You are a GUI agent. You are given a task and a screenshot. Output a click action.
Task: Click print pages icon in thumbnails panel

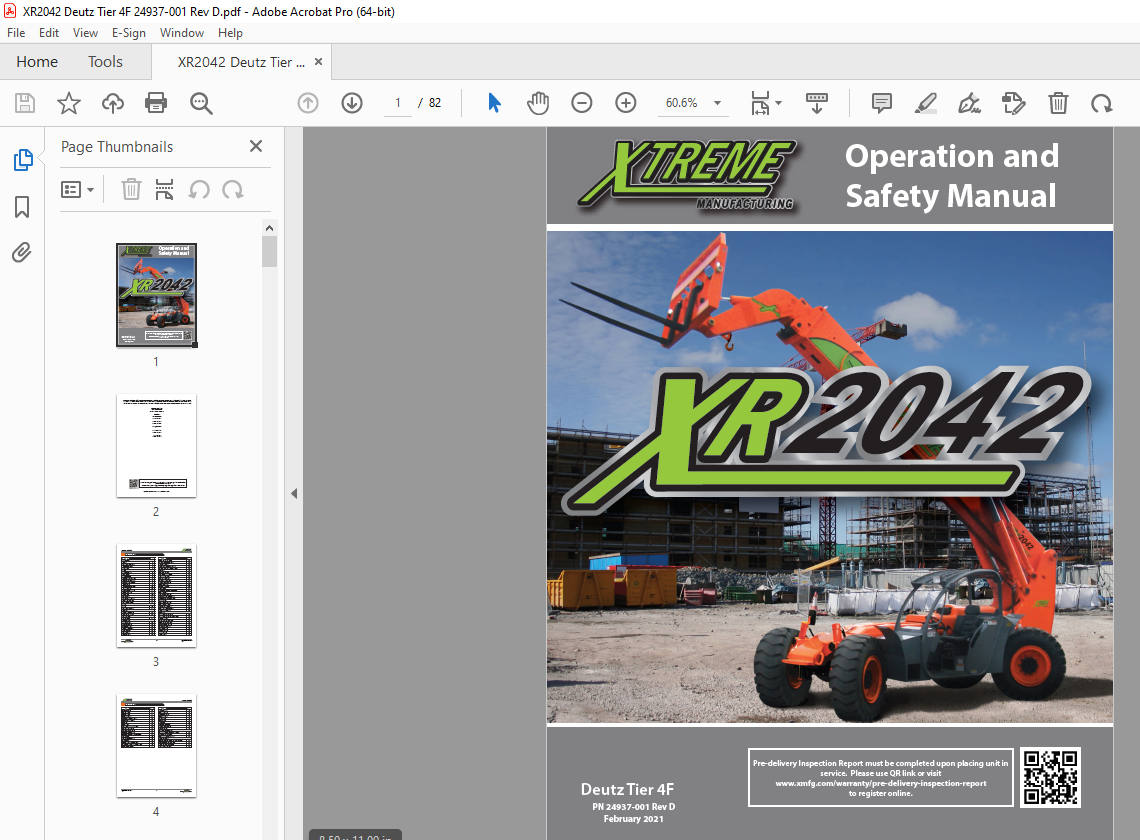(x=164, y=190)
